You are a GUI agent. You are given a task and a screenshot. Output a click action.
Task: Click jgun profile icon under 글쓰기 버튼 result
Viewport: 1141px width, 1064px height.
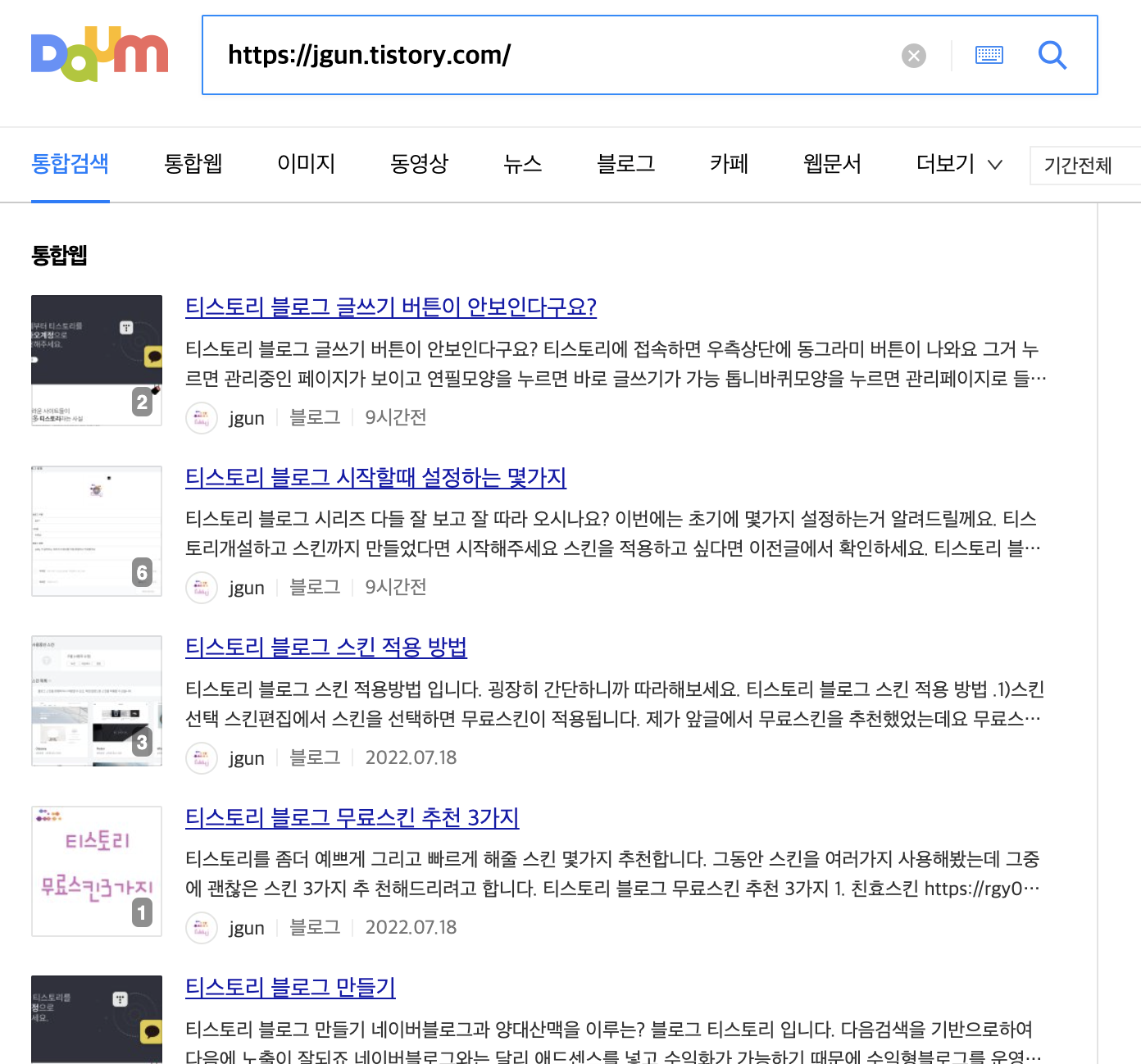point(202,418)
